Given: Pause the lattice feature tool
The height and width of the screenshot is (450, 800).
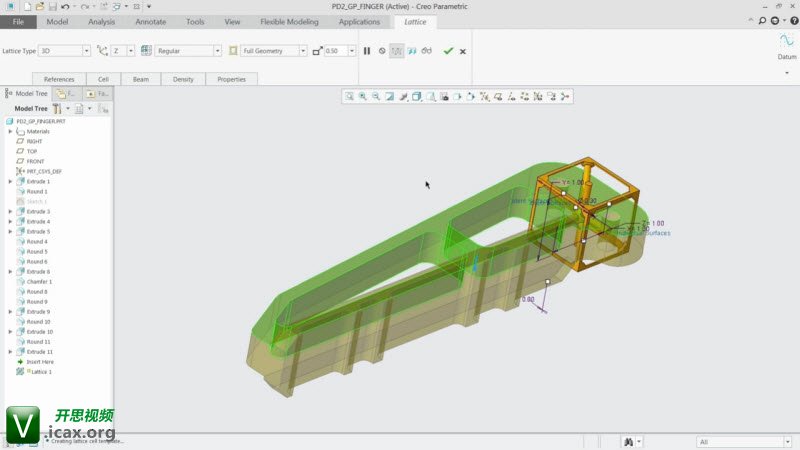Looking at the screenshot, I should (x=367, y=51).
